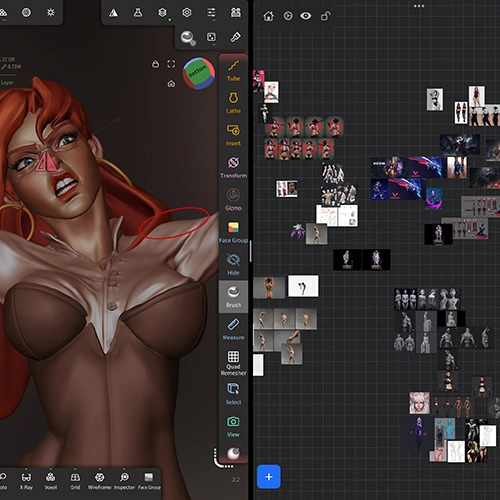Toggle Wireframe in bottom bar
The height and width of the screenshot is (500, 500).
coord(100,481)
